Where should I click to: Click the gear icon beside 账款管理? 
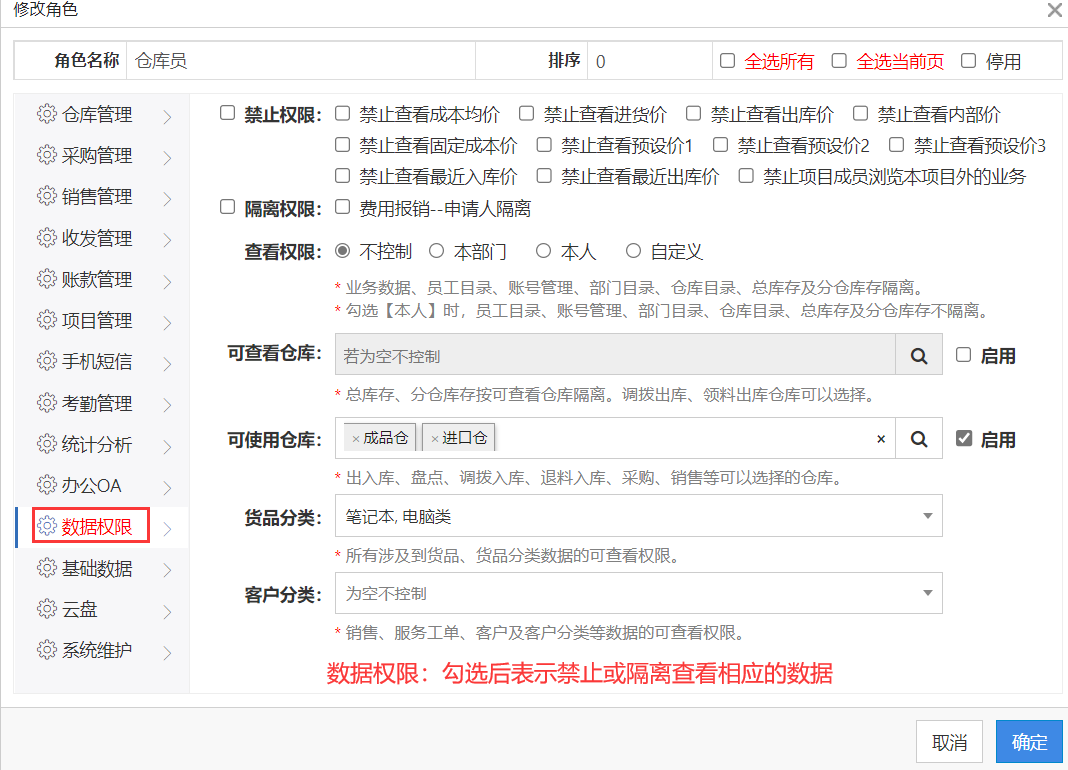coord(46,279)
